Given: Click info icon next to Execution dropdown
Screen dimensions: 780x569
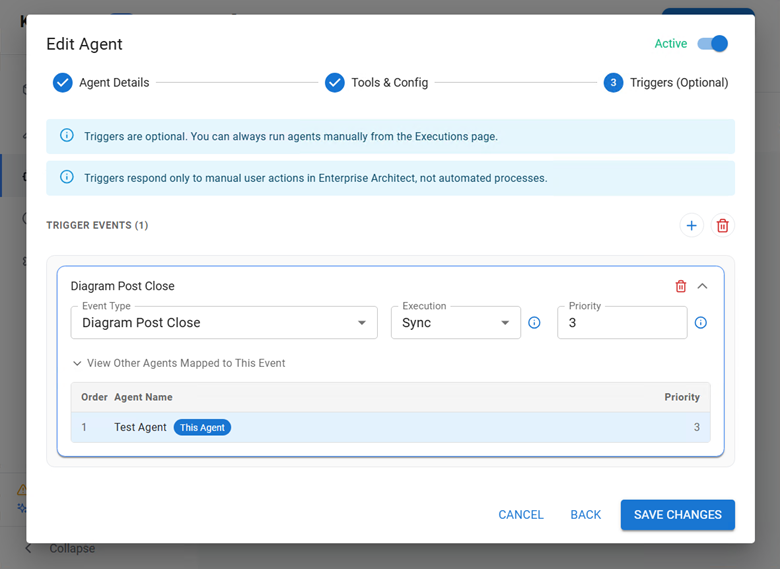Looking at the screenshot, I should click(x=534, y=323).
